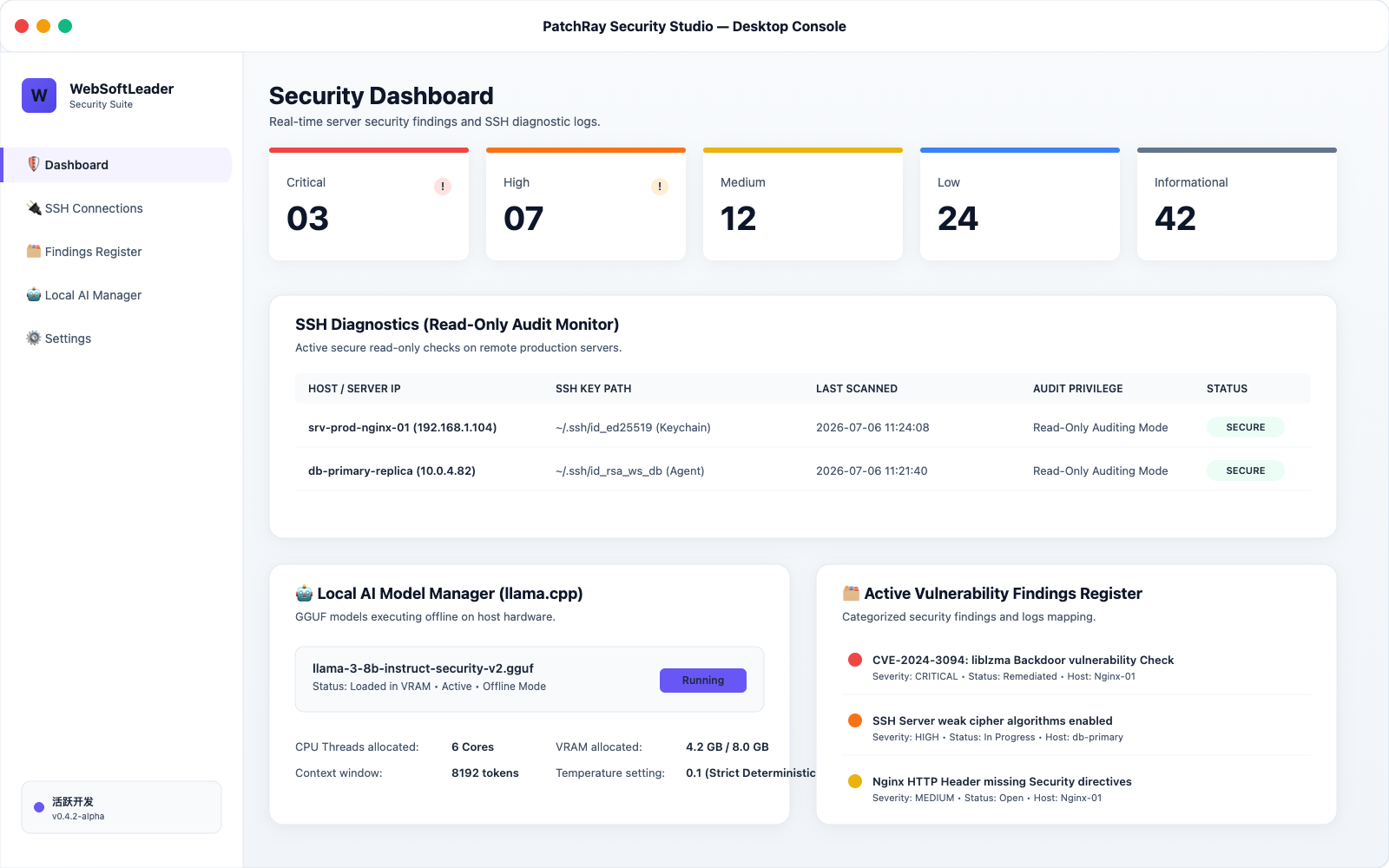Click the 0.1 Strict Deterministic temperature value
This screenshot has height=868, width=1389.
[750, 773]
